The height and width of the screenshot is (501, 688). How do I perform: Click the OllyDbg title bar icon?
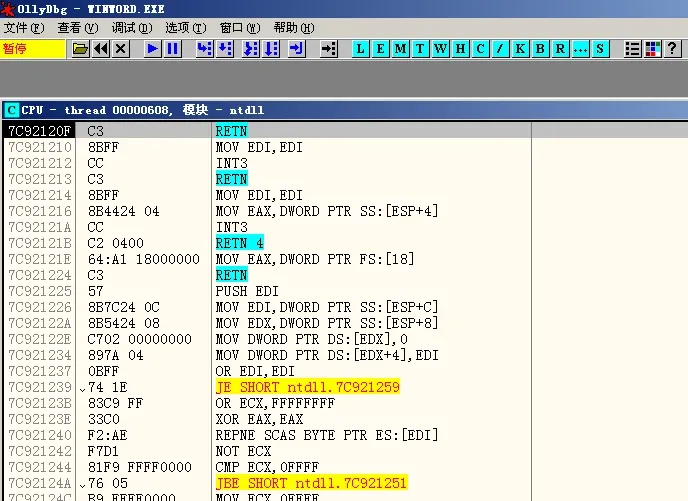pos(7,9)
